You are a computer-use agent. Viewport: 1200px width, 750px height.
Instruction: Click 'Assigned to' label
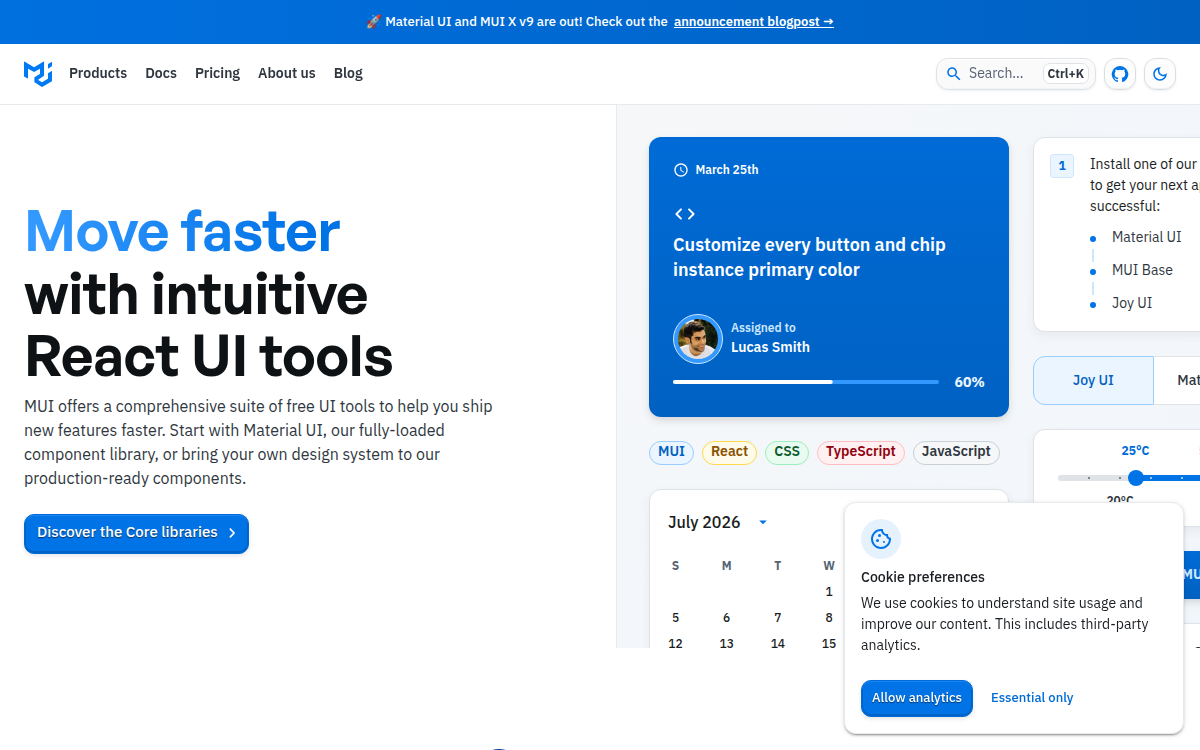(x=763, y=328)
